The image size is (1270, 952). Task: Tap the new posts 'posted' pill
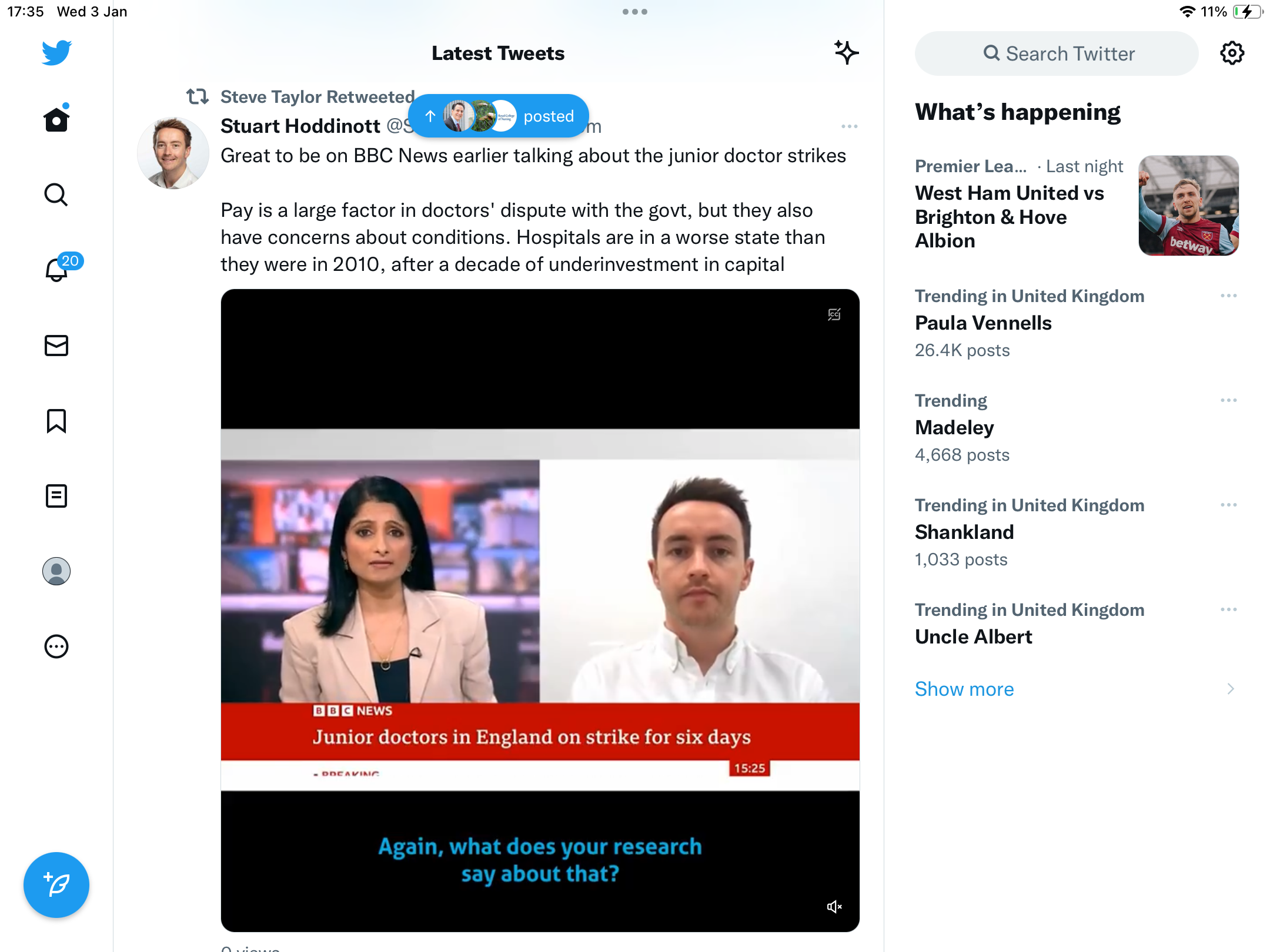coord(499,116)
